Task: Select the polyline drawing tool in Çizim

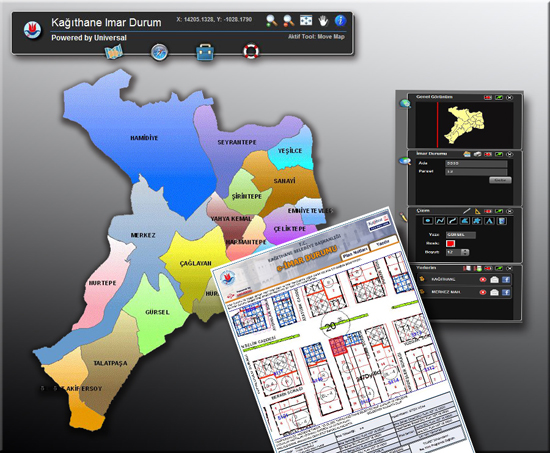Action: (x=440, y=221)
